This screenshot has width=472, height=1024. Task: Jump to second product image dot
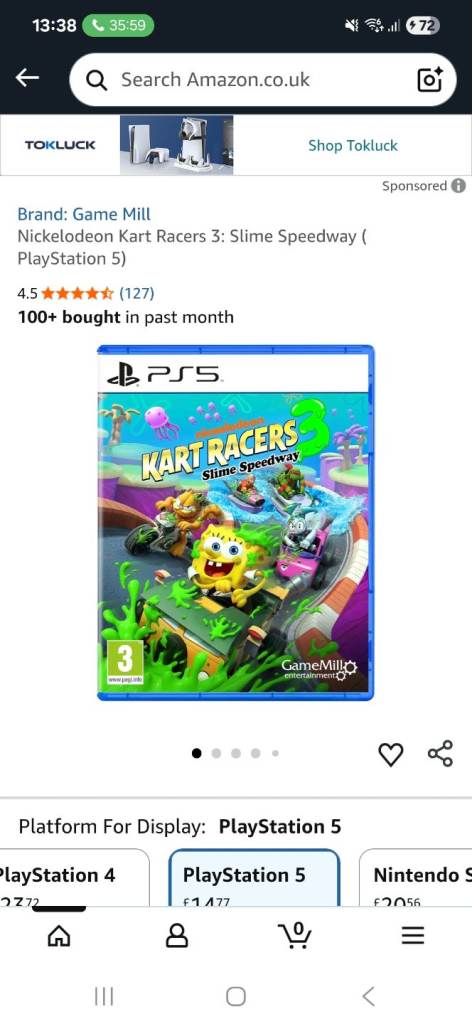(x=216, y=753)
